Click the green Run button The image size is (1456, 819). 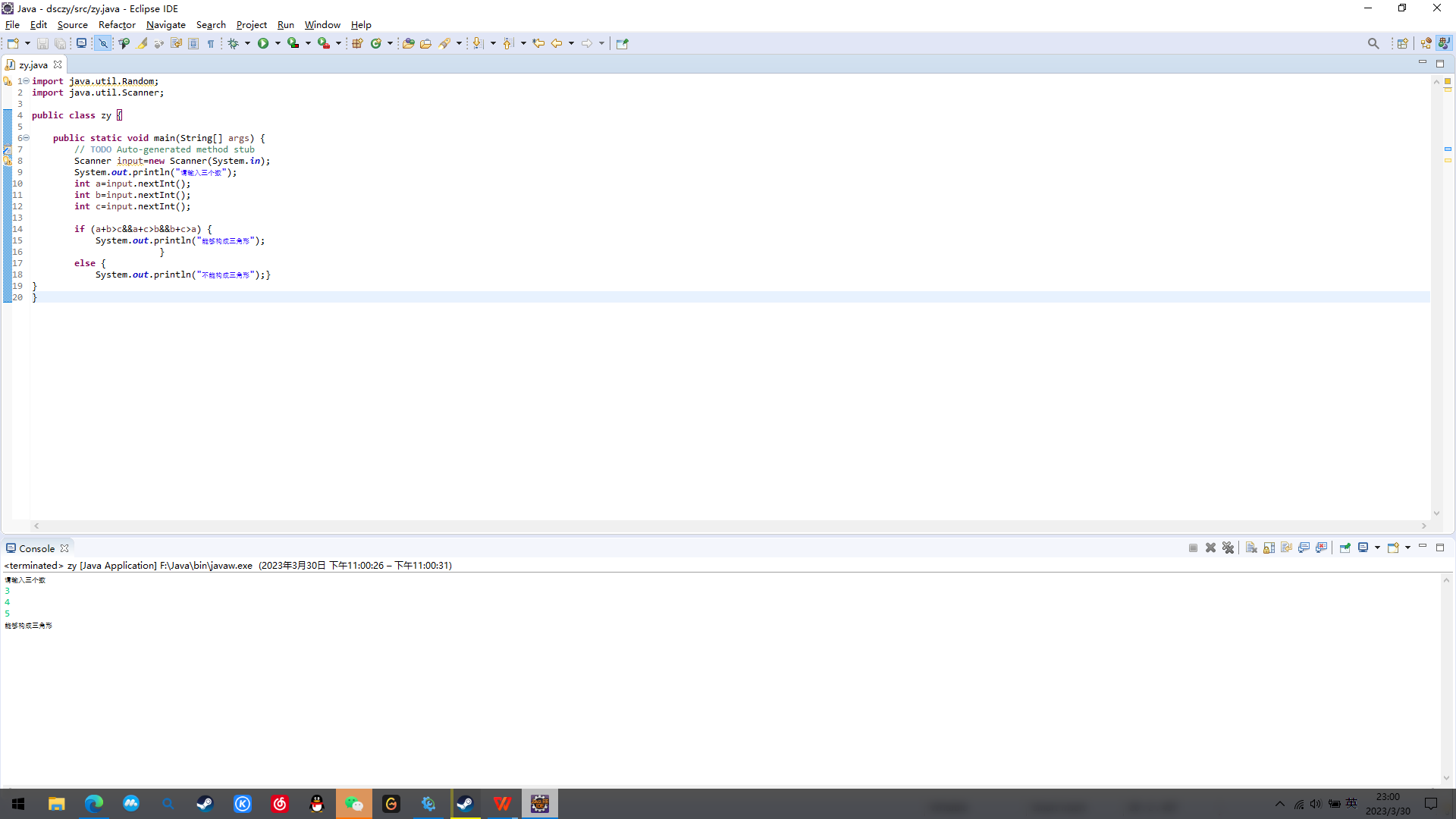click(x=262, y=43)
